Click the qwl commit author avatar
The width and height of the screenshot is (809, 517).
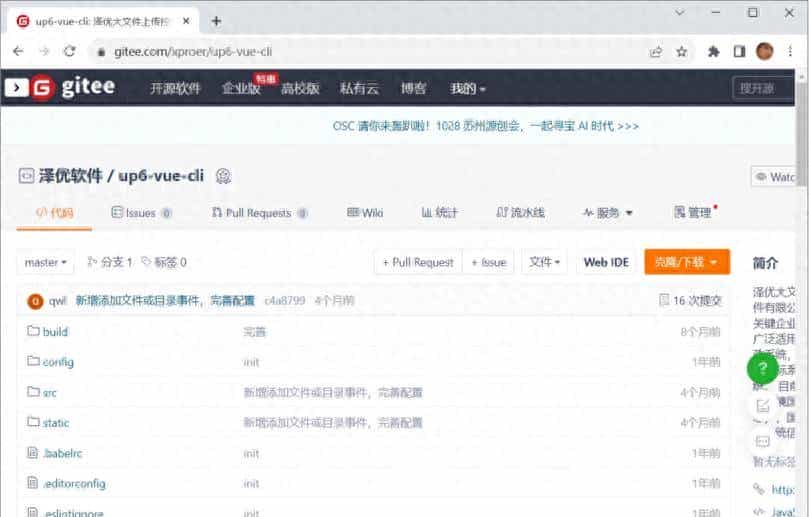point(35,301)
